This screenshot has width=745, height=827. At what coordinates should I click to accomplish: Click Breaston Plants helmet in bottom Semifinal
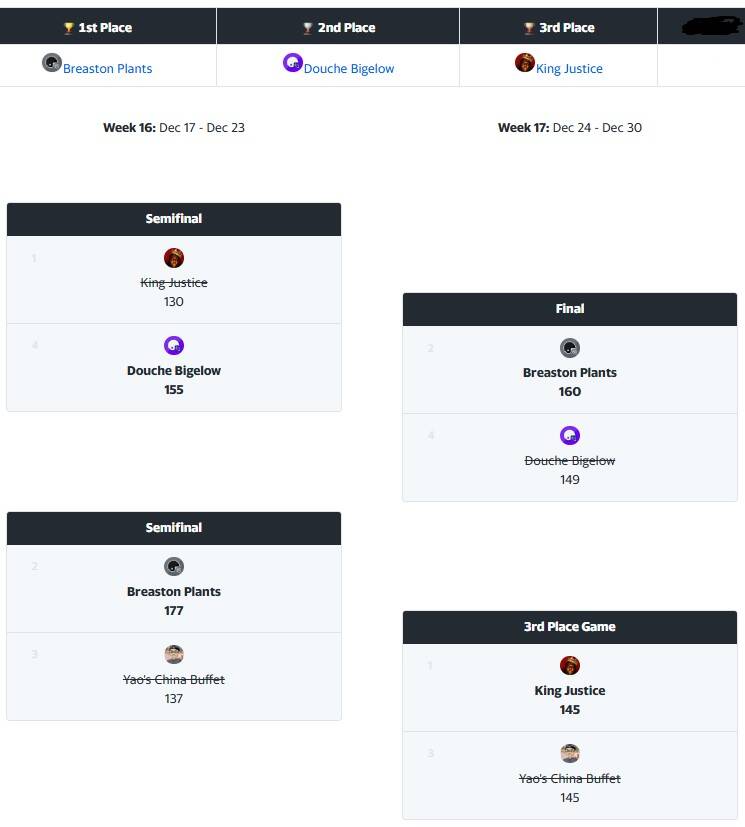173,566
